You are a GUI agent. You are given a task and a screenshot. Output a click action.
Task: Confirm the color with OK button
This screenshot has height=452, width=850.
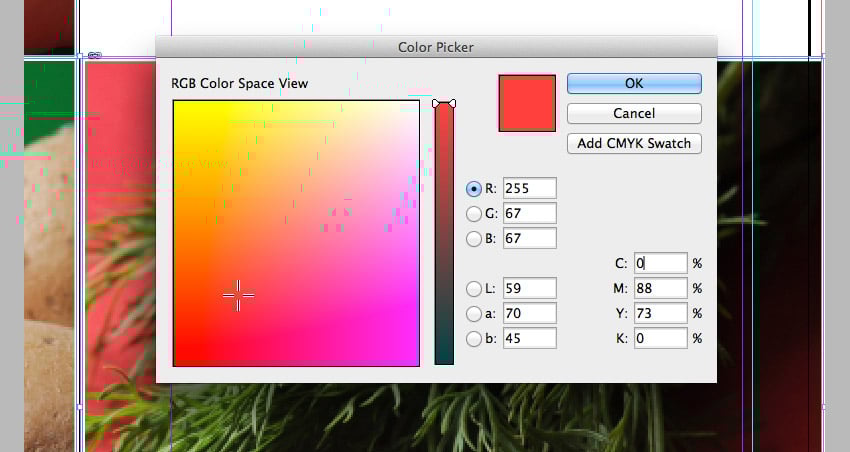[634, 83]
